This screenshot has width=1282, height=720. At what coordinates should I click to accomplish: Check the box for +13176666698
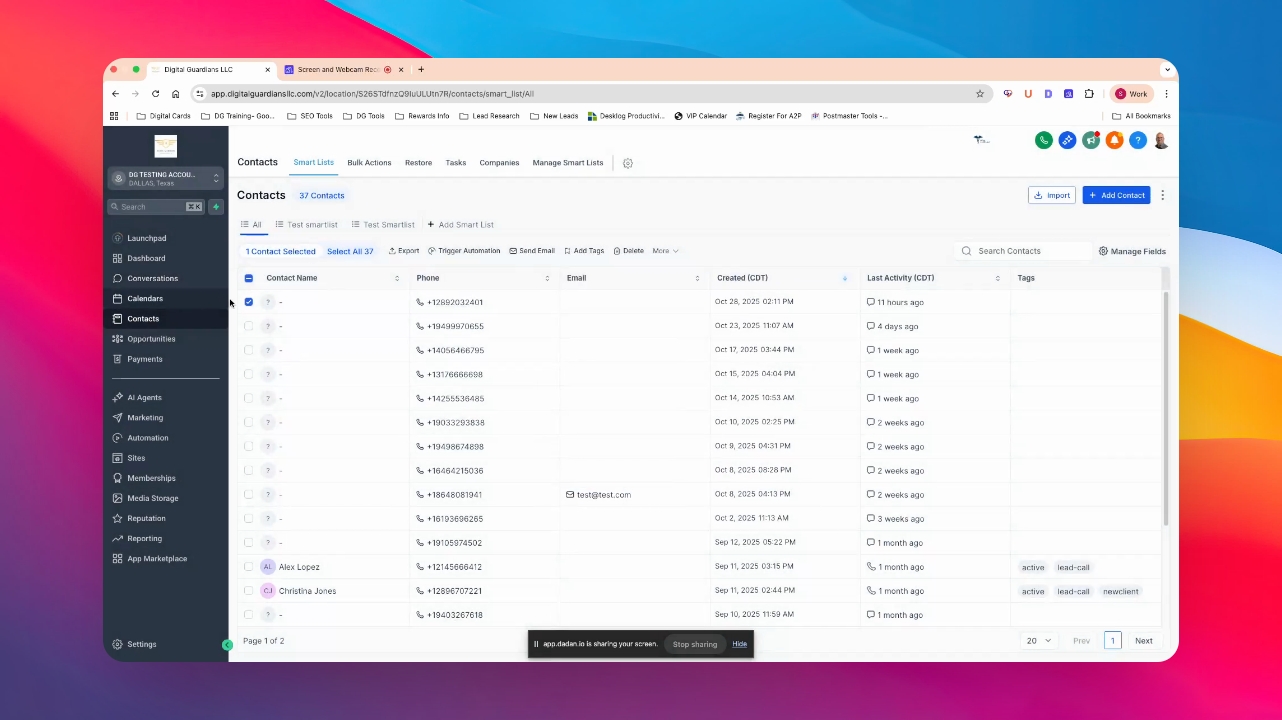pos(249,374)
